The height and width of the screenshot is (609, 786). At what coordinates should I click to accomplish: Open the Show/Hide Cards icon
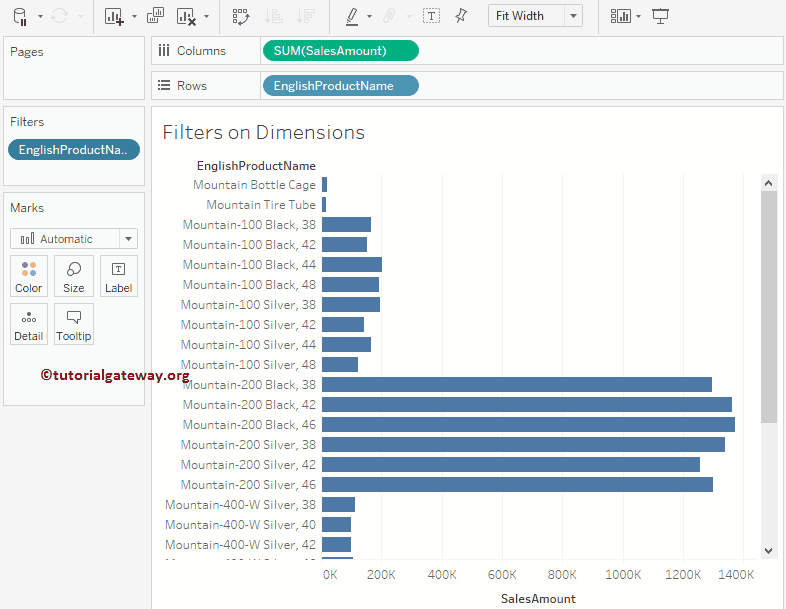pos(621,16)
